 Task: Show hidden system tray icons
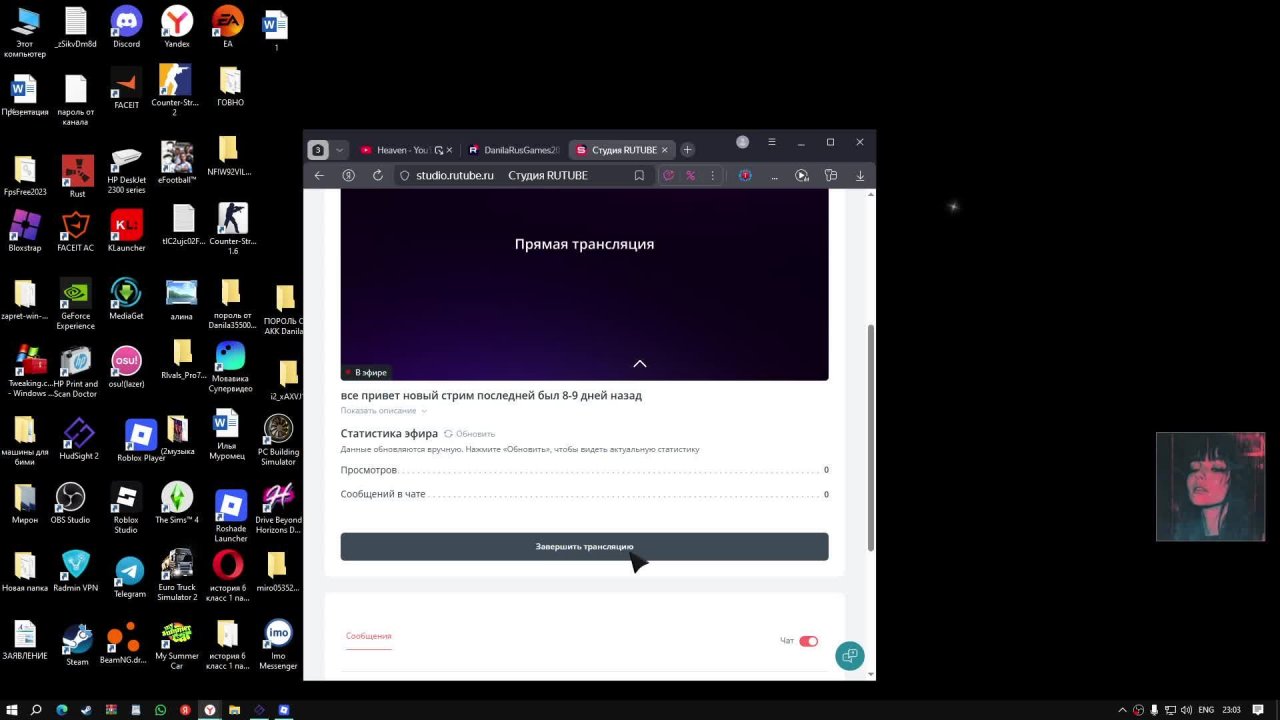1122,710
